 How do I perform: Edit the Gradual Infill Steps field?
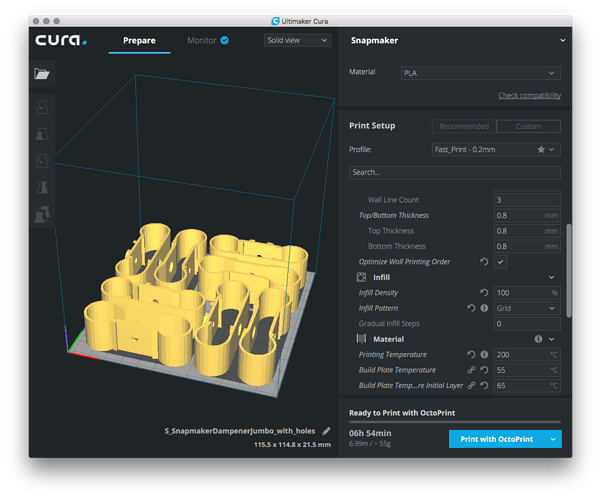527,324
